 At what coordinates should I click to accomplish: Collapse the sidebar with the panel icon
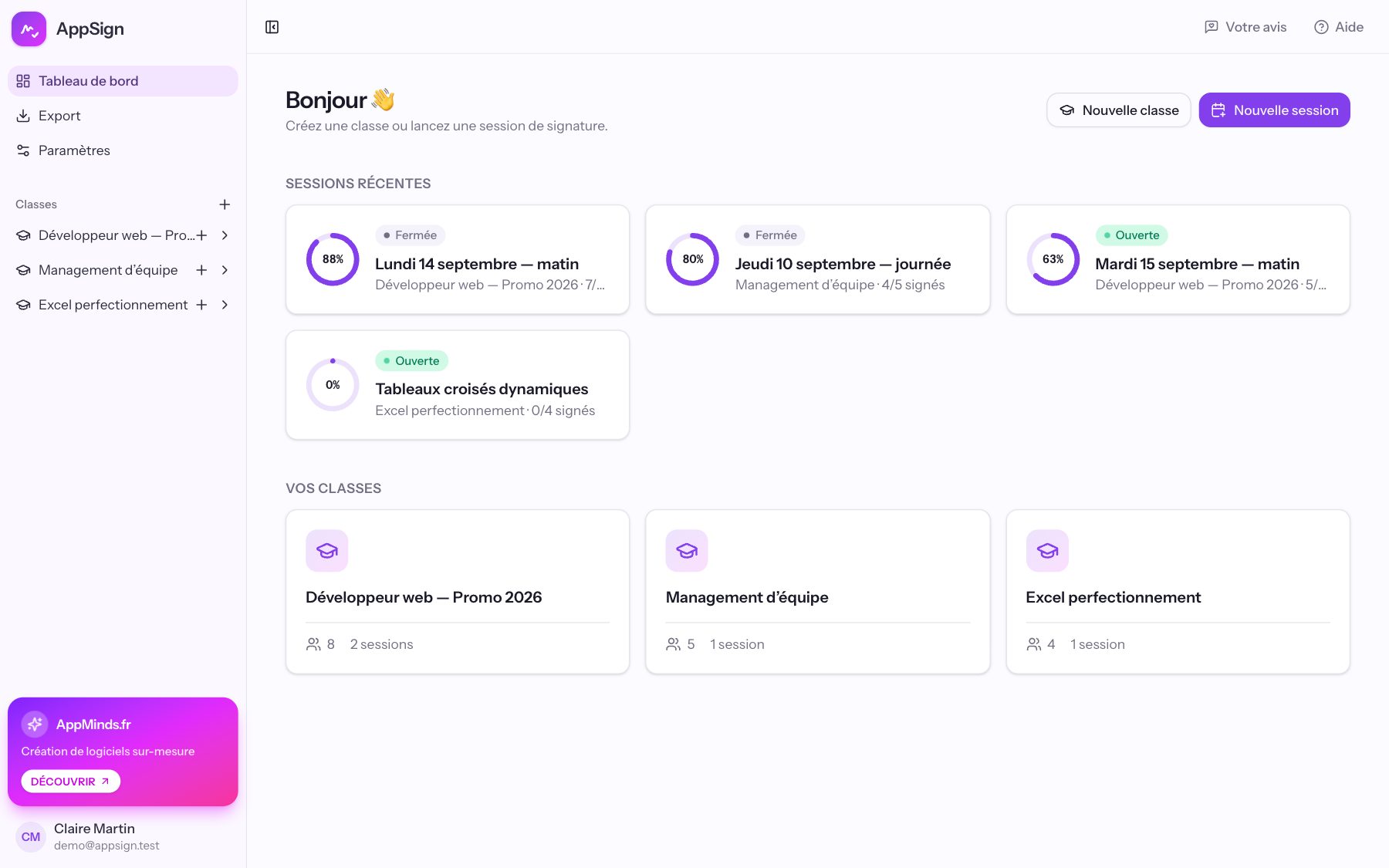[272, 27]
